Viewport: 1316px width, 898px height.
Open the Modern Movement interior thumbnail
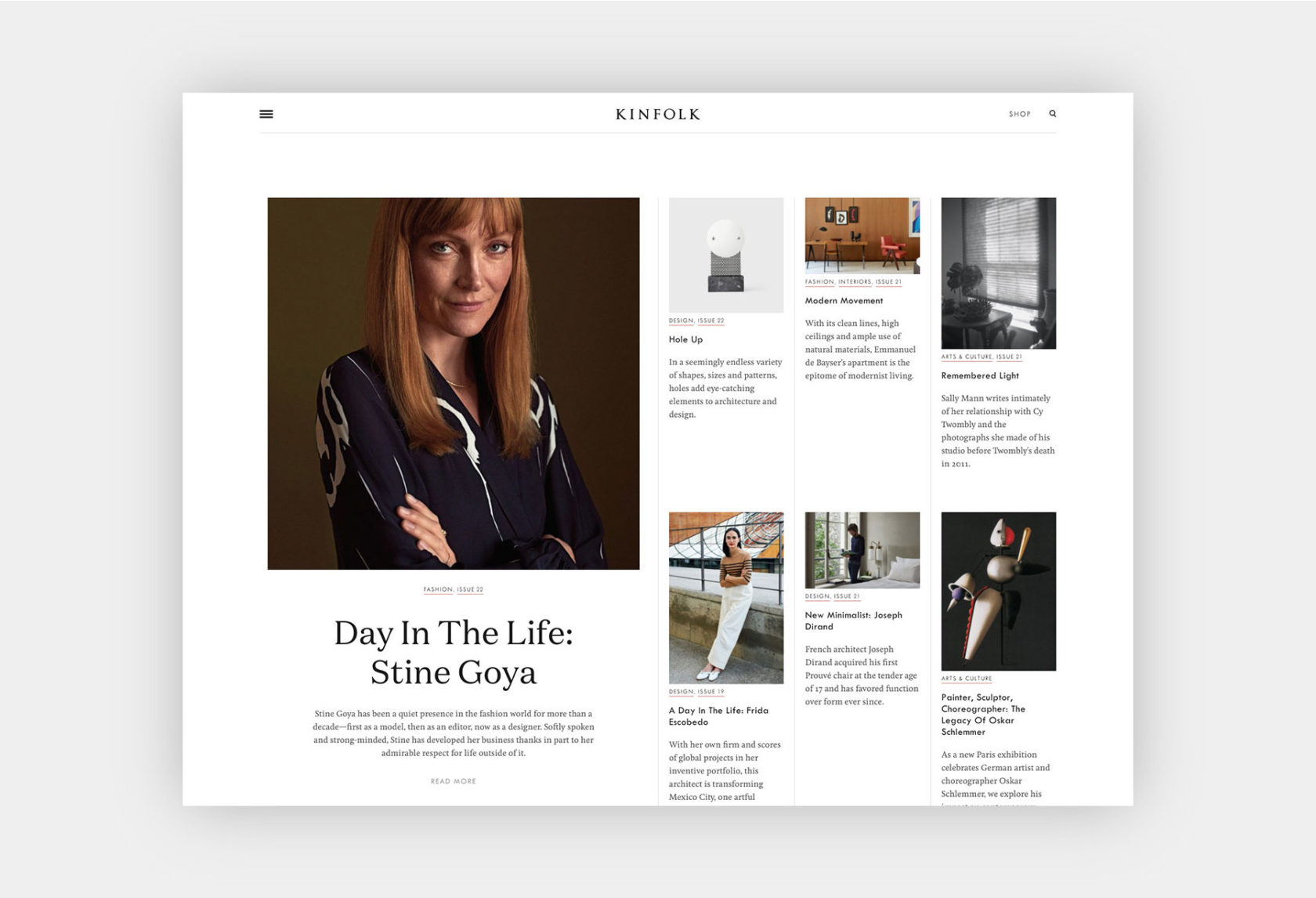pos(862,235)
